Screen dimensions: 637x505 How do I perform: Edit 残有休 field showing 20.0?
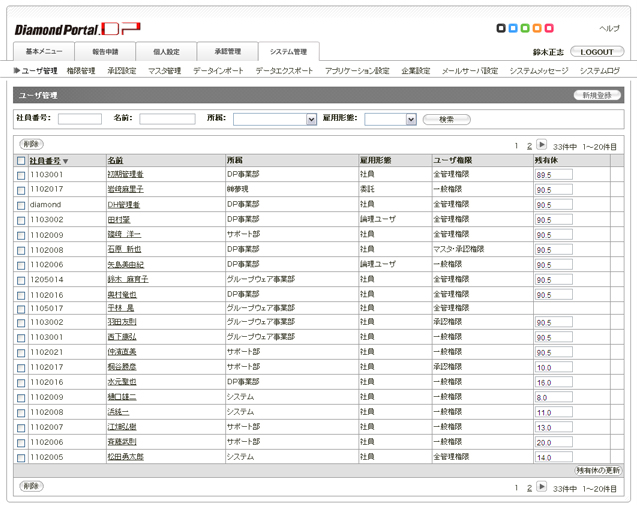pyautogui.click(x=554, y=442)
